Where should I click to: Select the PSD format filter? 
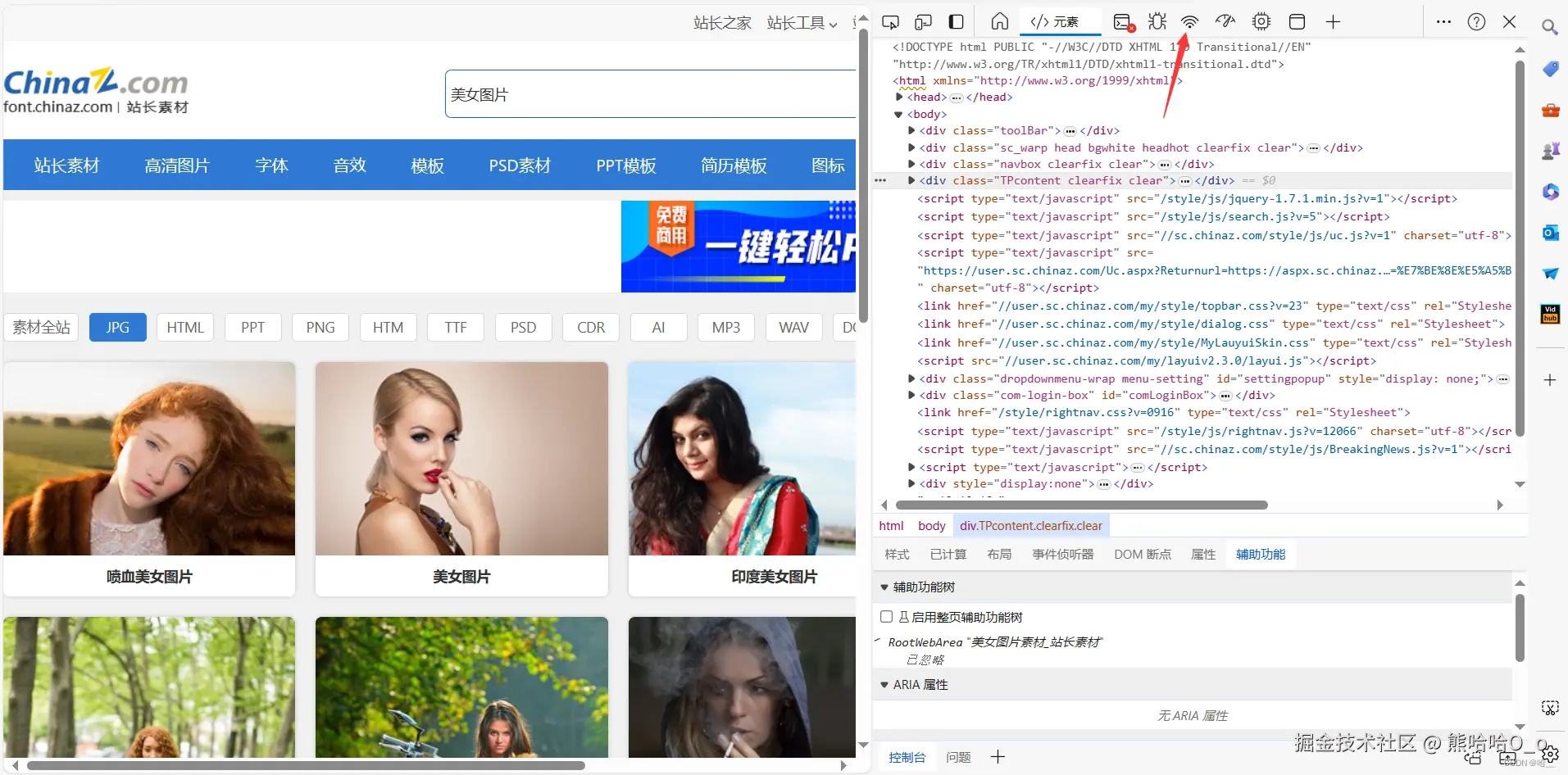pyautogui.click(x=523, y=327)
